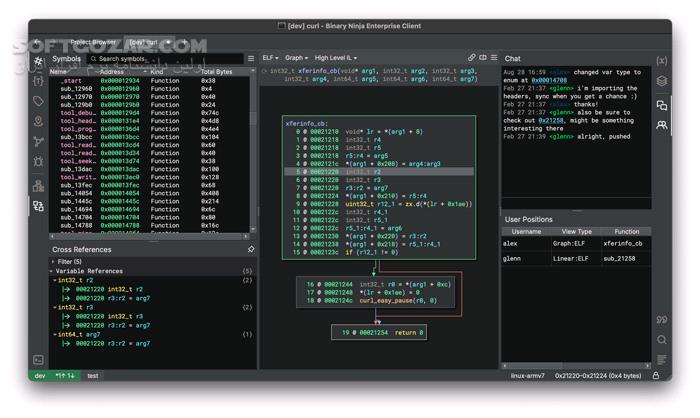Viewport: 700px width, 418px height.
Task: Click the symbols list horizontal scrollbar
Action: (149, 236)
